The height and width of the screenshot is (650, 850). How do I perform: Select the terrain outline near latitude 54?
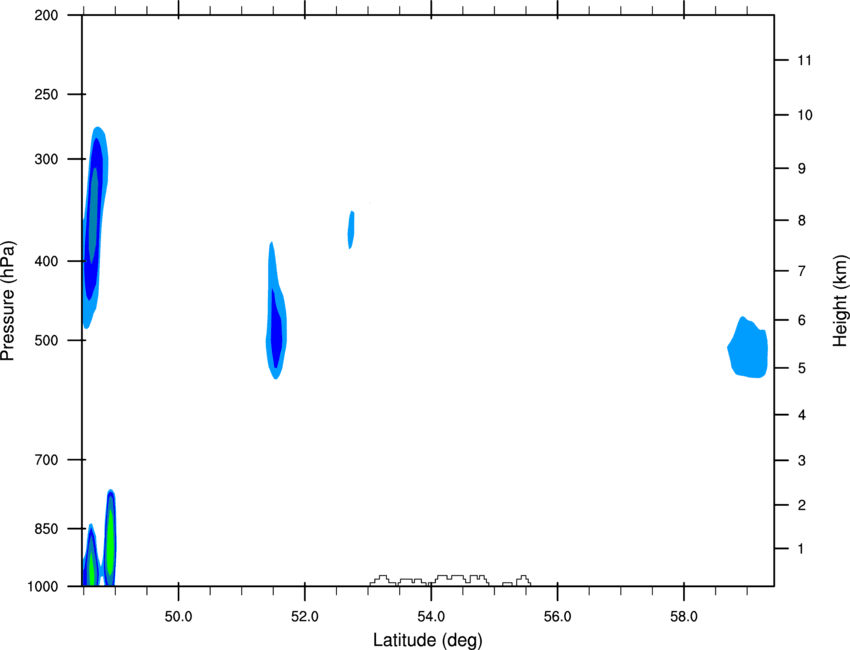tap(450, 581)
